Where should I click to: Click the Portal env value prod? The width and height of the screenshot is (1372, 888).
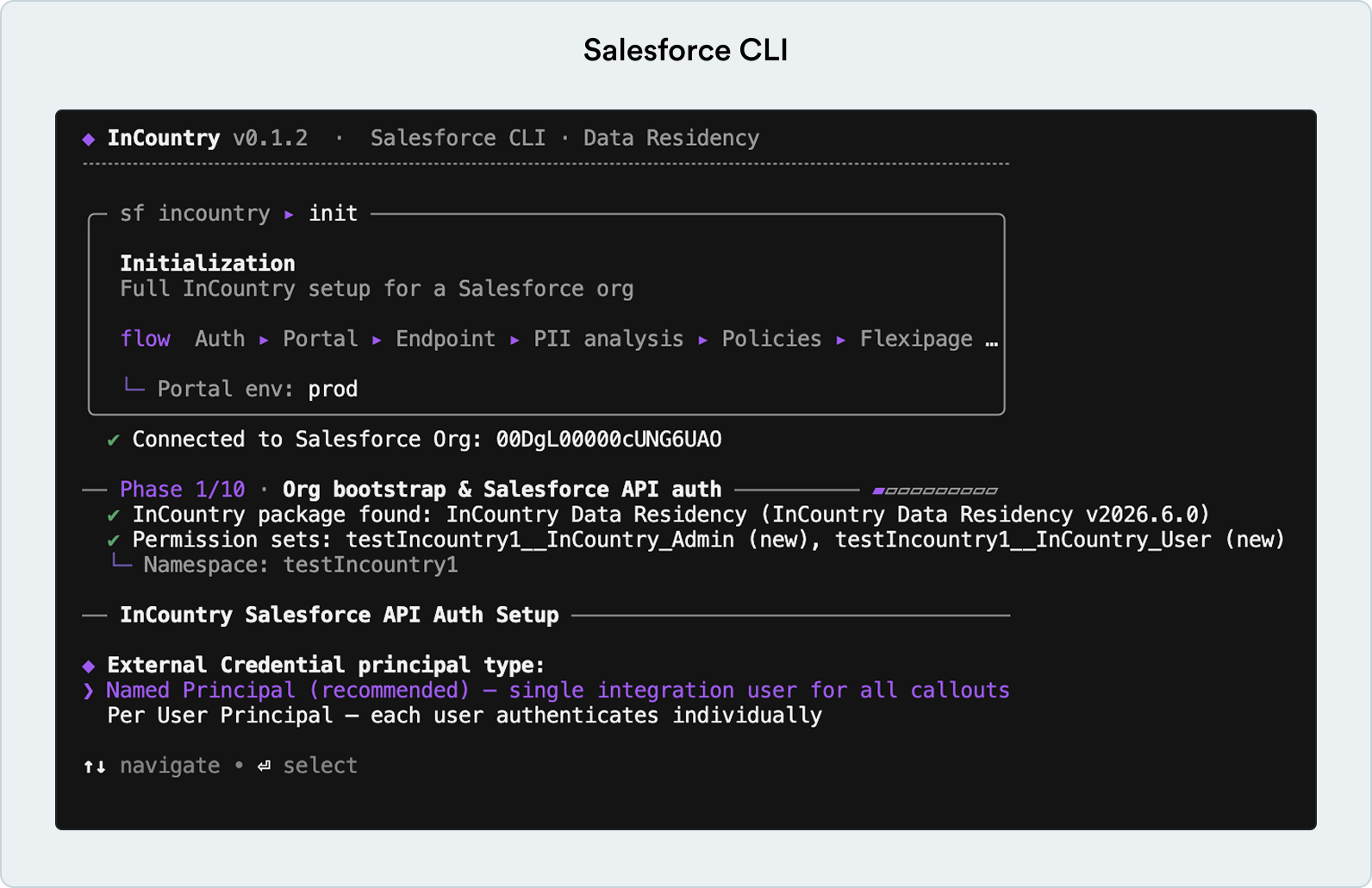coord(333,390)
